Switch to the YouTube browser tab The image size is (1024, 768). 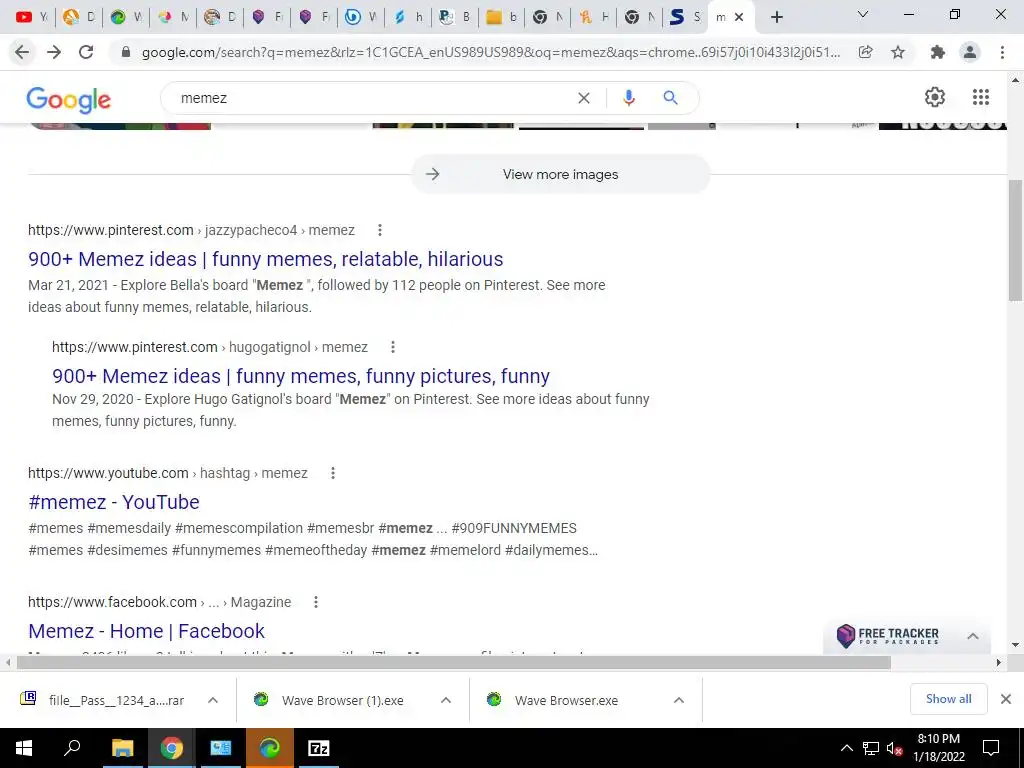coord(31,17)
